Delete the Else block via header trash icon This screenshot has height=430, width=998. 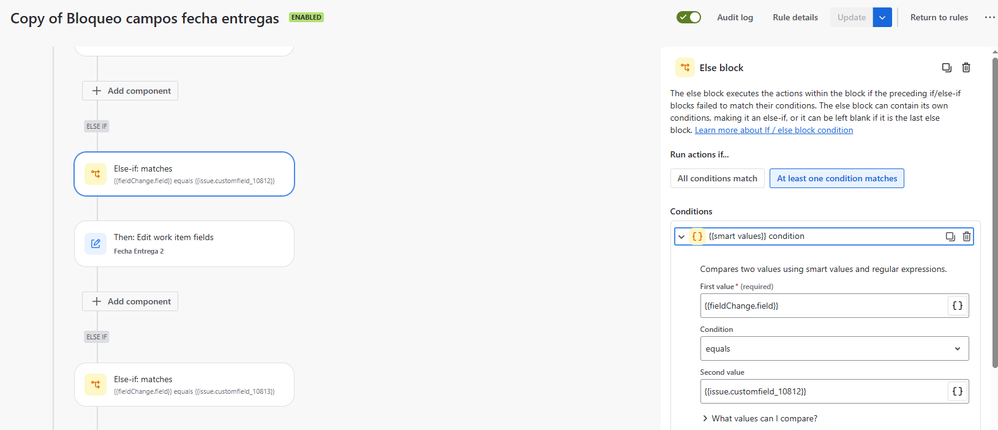click(966, 67)
